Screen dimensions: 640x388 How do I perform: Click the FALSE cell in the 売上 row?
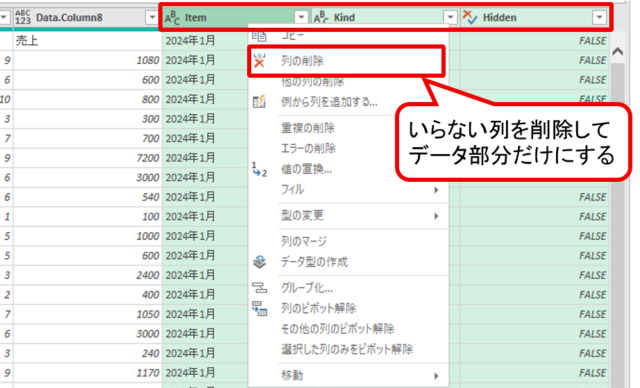click(534, 41)
